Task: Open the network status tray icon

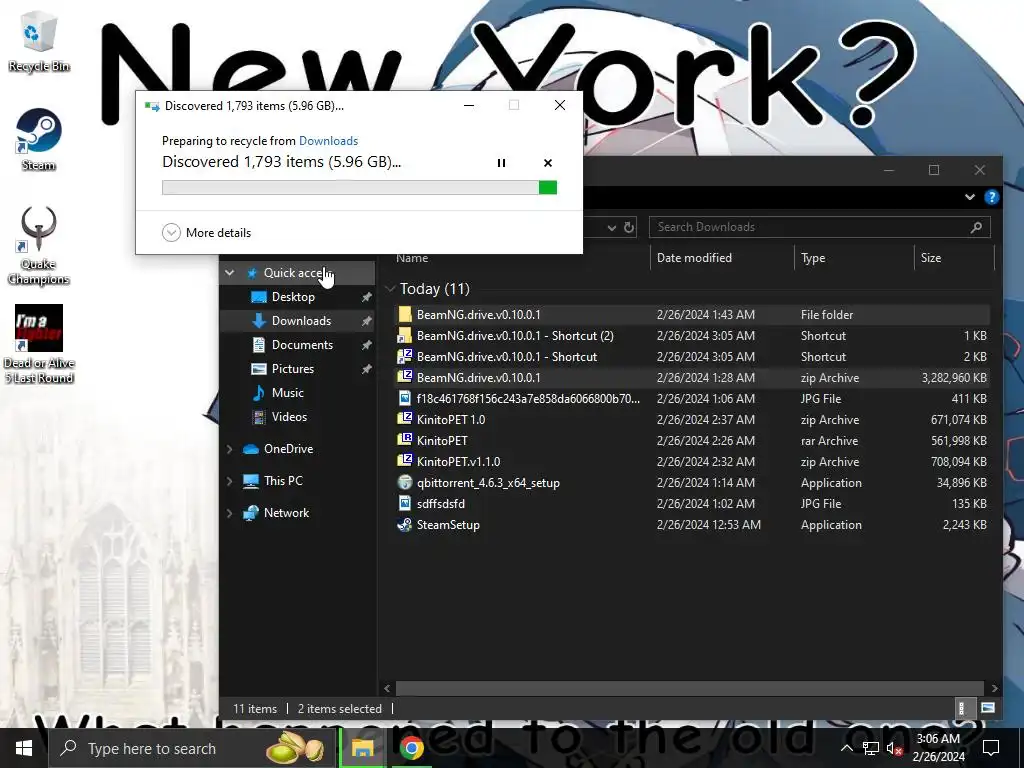Action: [871, 748]
